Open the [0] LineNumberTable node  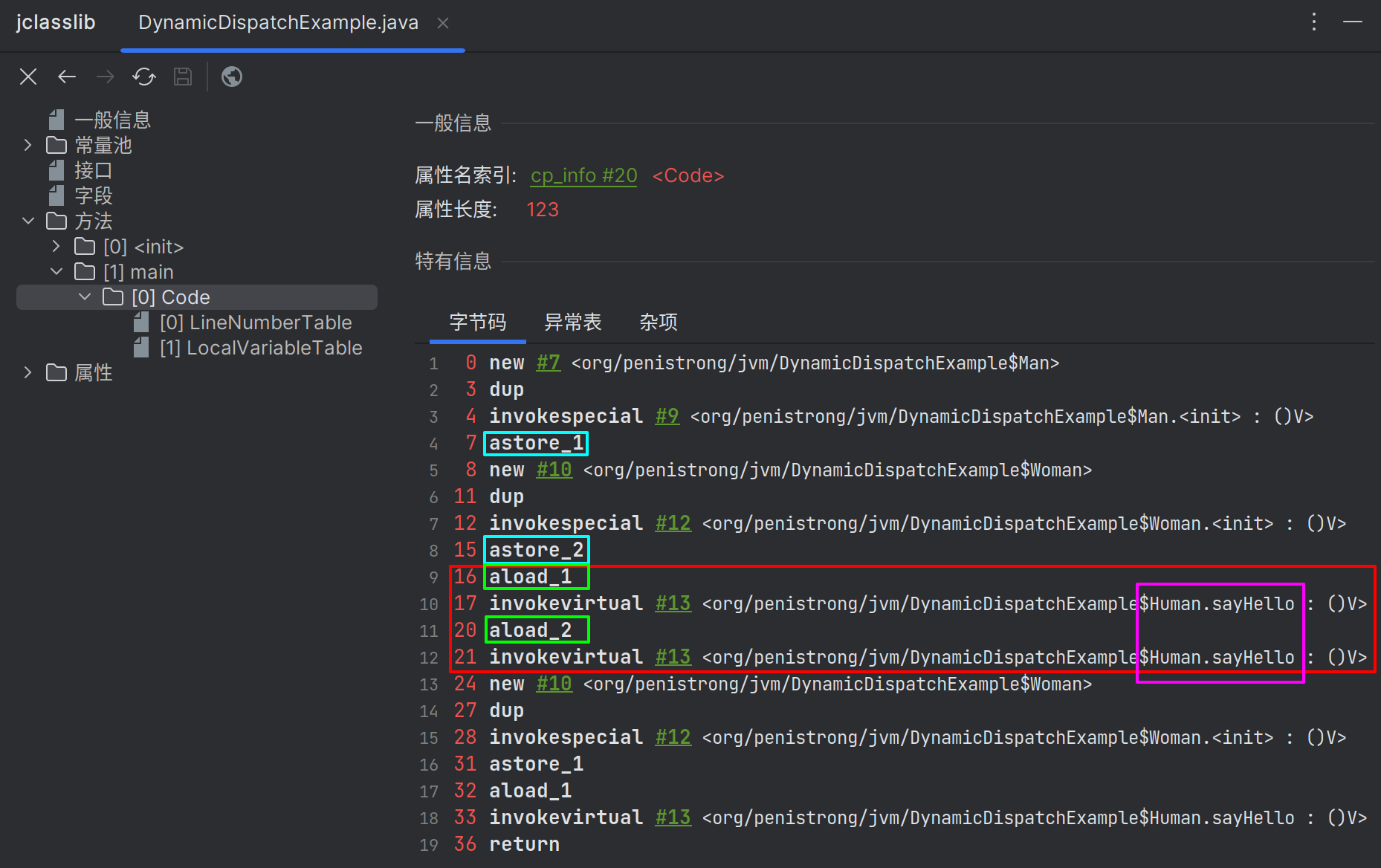(256, 322)
